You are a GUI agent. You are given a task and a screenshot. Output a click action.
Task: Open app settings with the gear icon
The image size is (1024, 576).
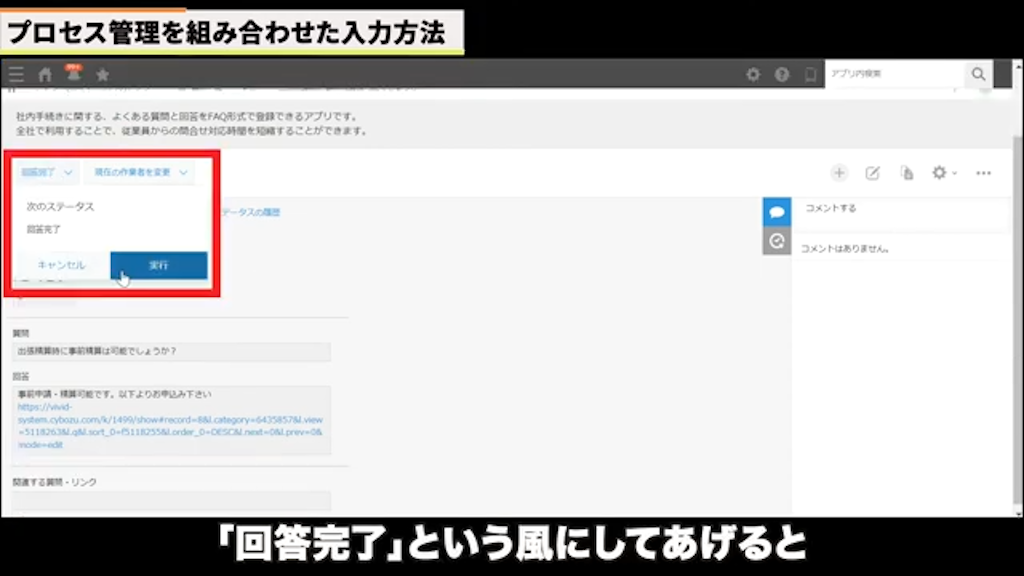(938, 172)
